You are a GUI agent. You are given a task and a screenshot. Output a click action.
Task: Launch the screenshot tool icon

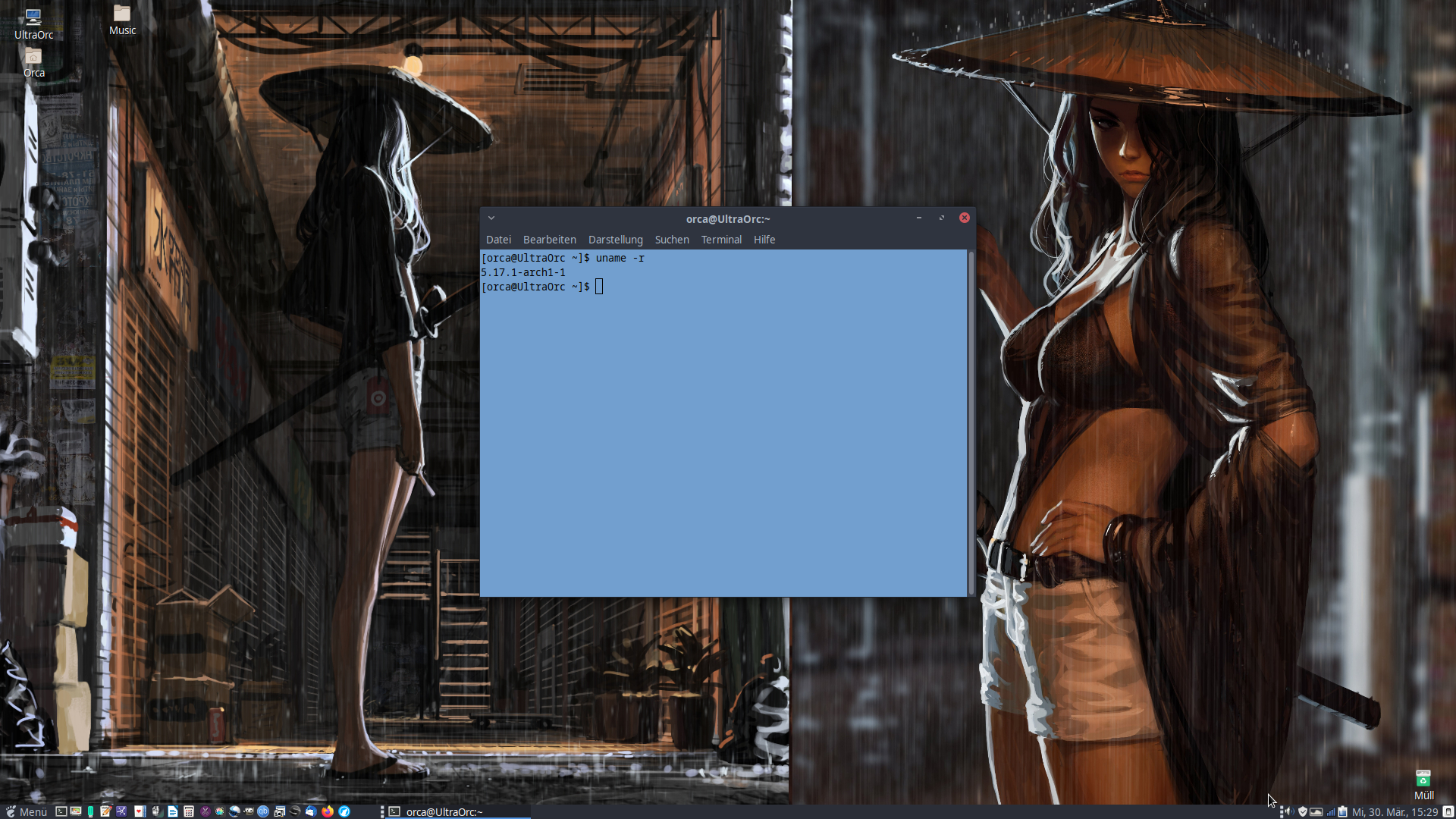[279, 811]
